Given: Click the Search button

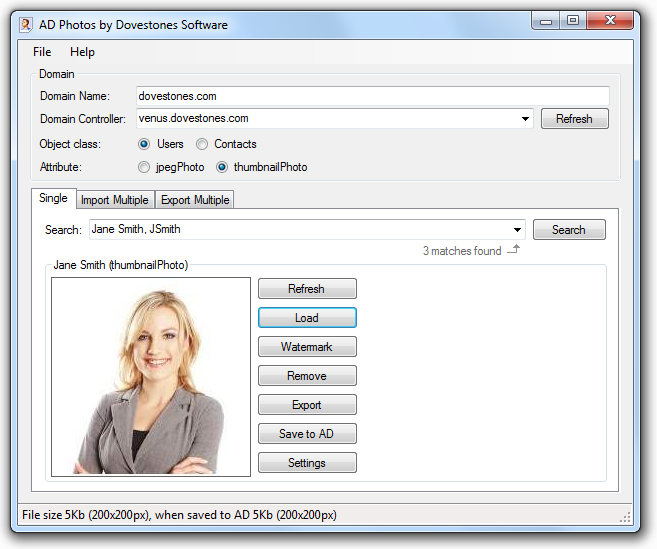Looking at the screenshot, I should (569, 230).
